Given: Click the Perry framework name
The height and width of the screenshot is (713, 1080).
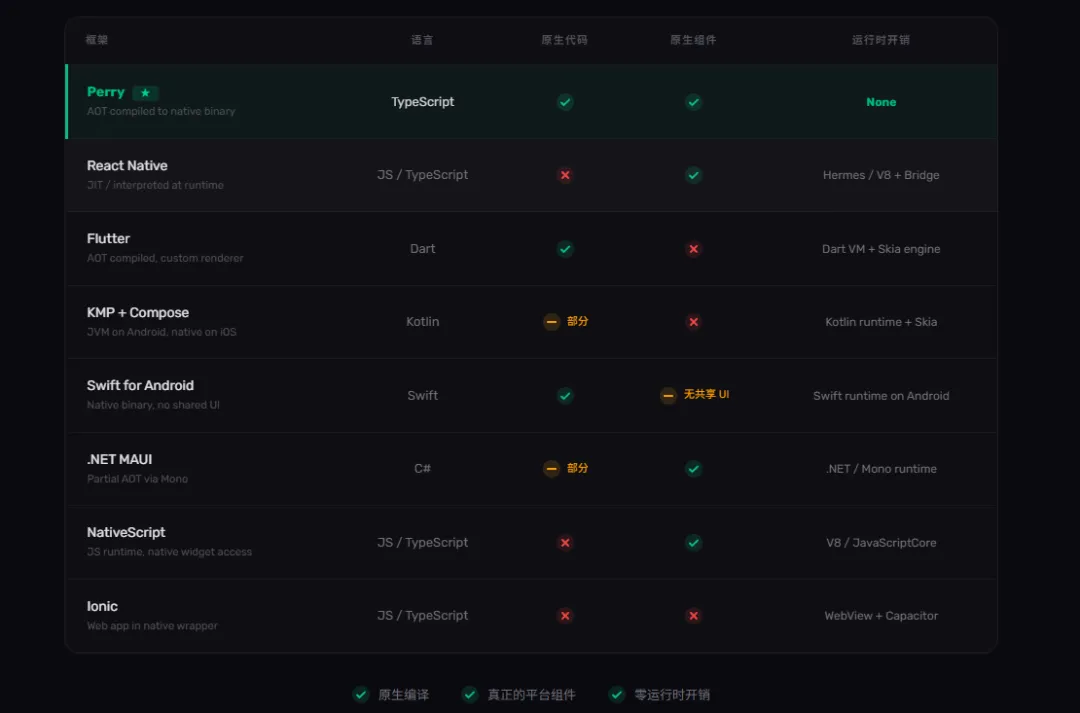Looking at the screenshot, I should click(x=105, y=92).
